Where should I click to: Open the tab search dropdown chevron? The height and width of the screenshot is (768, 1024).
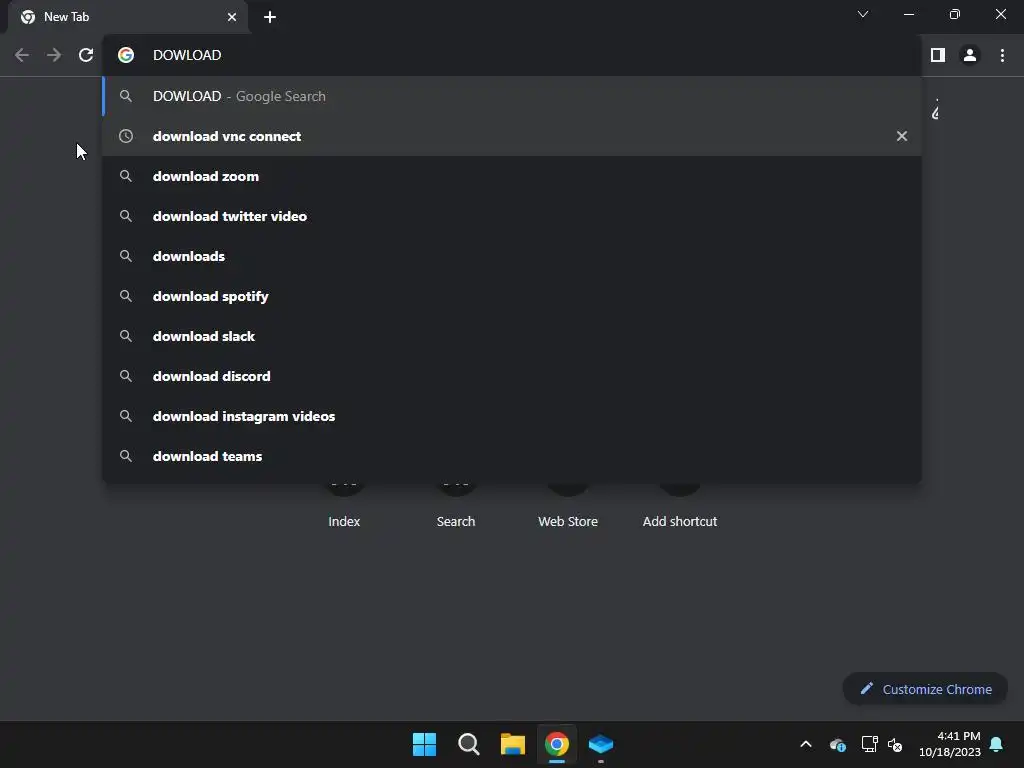pyautogui.click(x=863, y=14)
